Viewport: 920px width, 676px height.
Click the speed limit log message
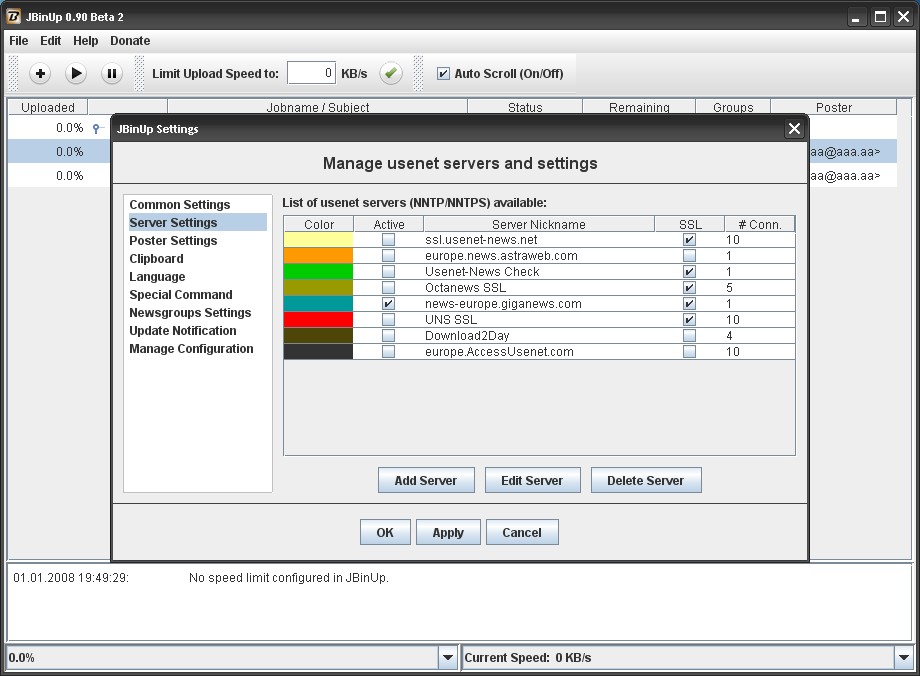tap(289, 578)
